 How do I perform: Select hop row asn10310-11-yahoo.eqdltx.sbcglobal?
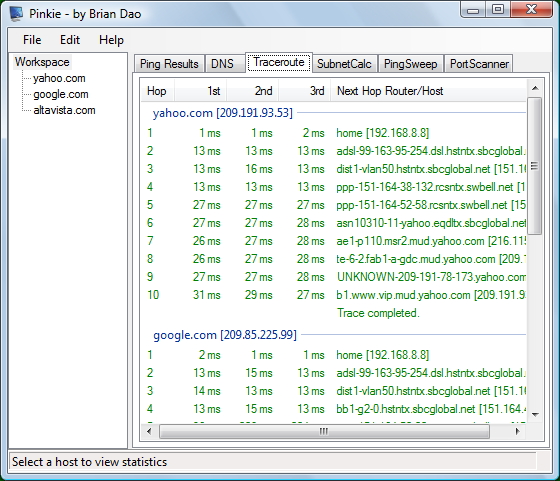(x=334, y=223)
